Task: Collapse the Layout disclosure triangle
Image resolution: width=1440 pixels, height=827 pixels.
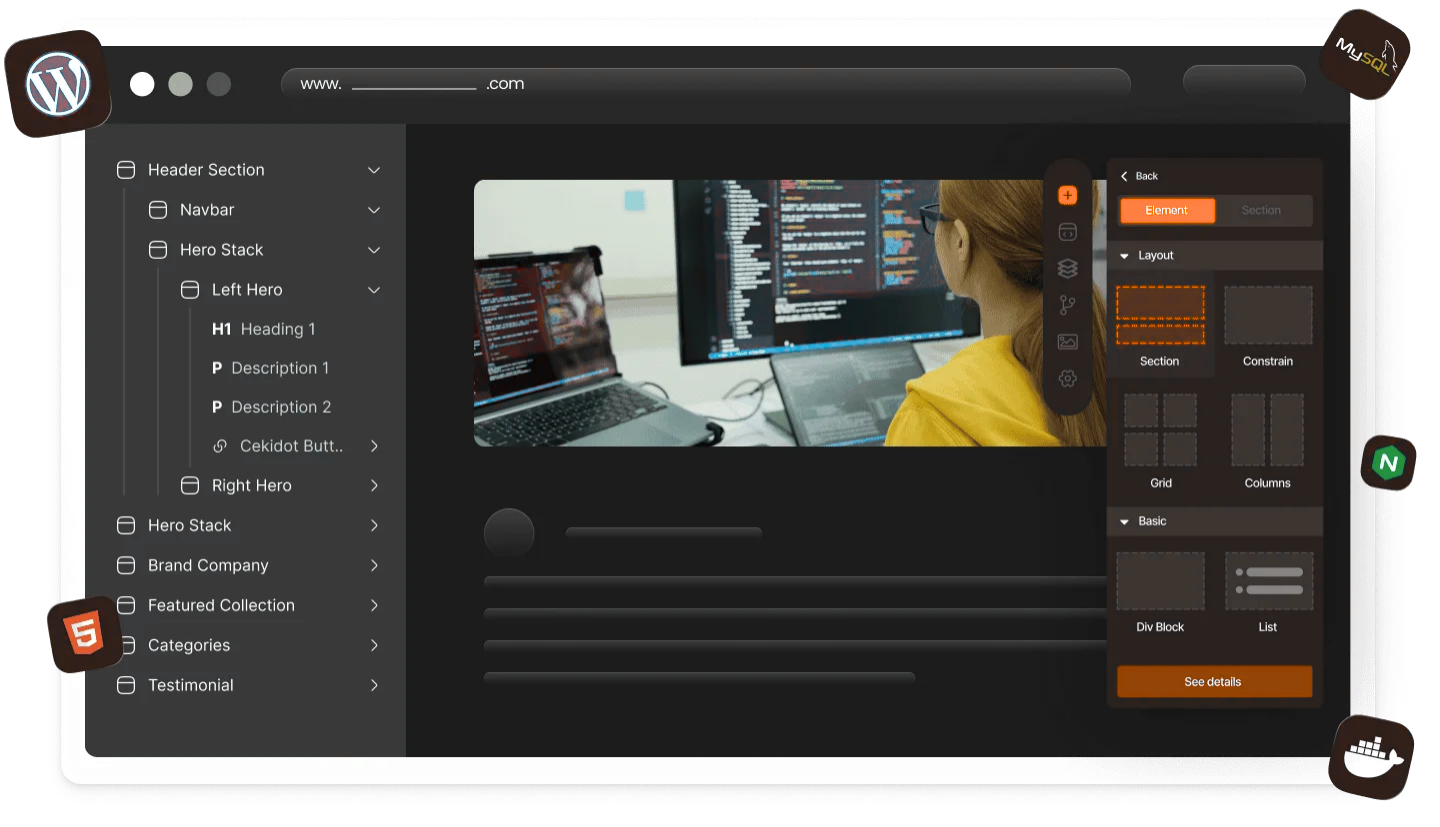Action: pyautogui.click(x=1124, y=256)
